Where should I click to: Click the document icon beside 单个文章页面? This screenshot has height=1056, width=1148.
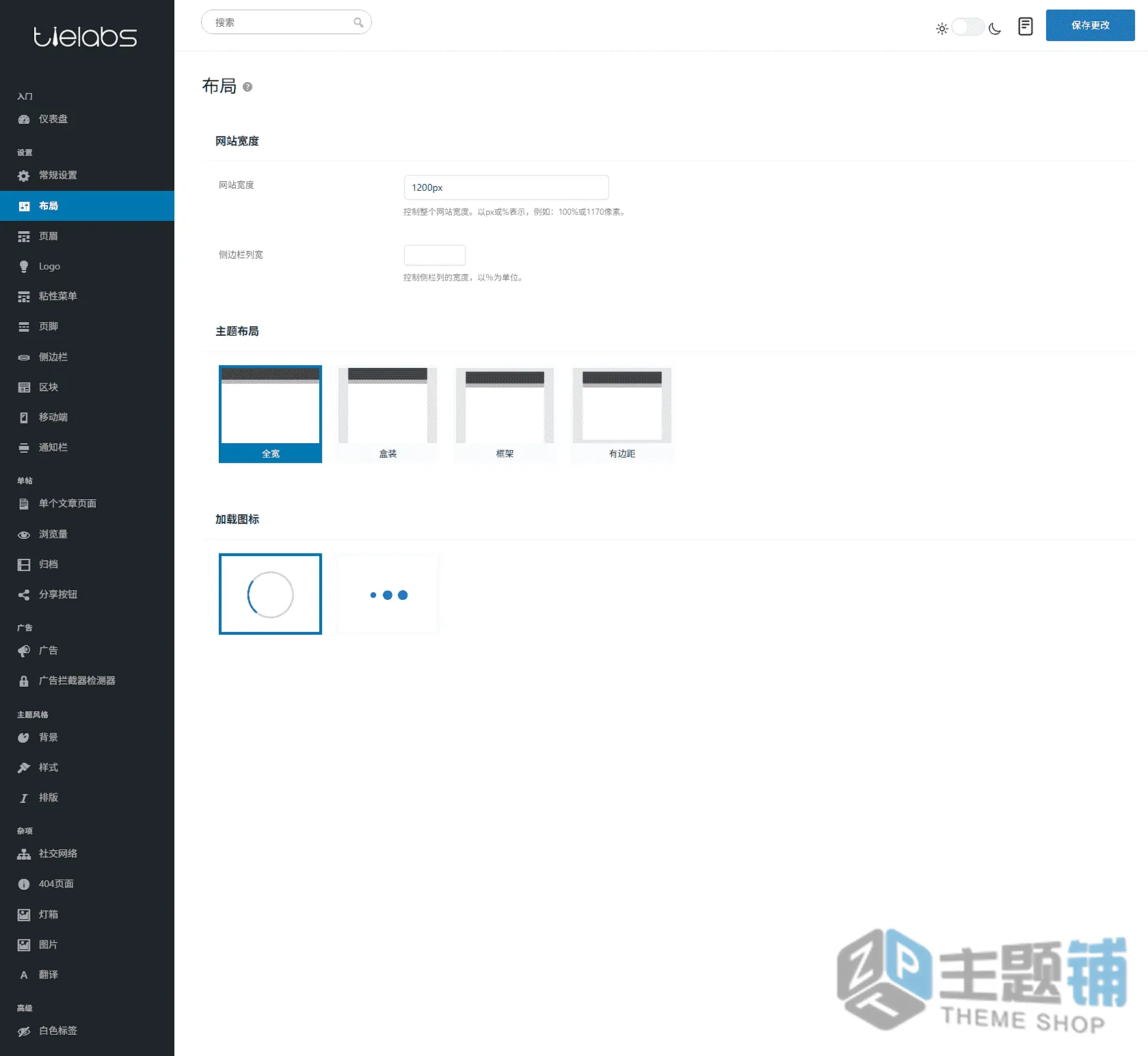(24, 504)
